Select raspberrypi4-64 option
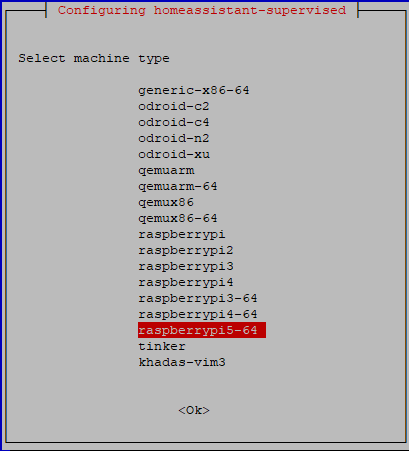This screenshot has height=451, width=409. [x=198, y=314]
